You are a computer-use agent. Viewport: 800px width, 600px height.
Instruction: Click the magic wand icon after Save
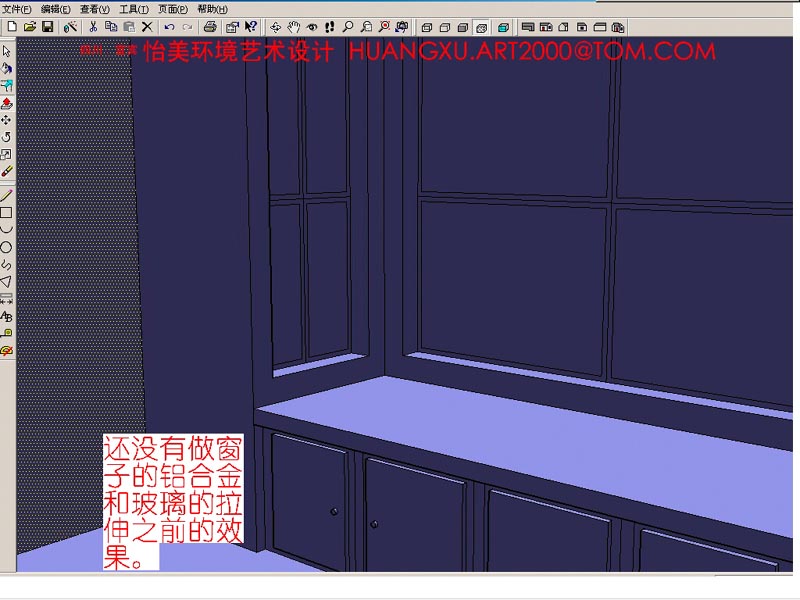coord(70,27)
